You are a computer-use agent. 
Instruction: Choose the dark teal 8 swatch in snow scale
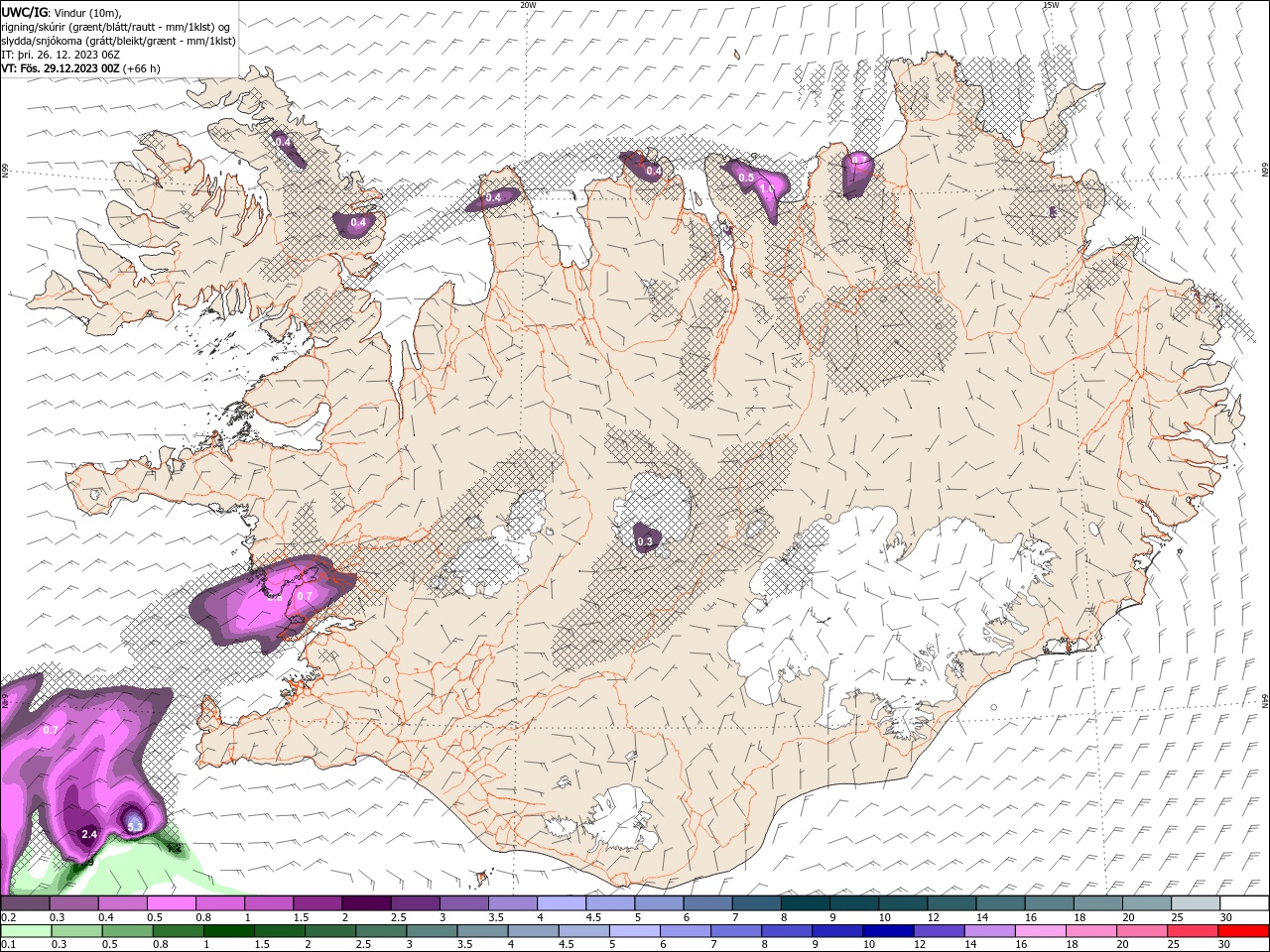(x=806, y=903)
